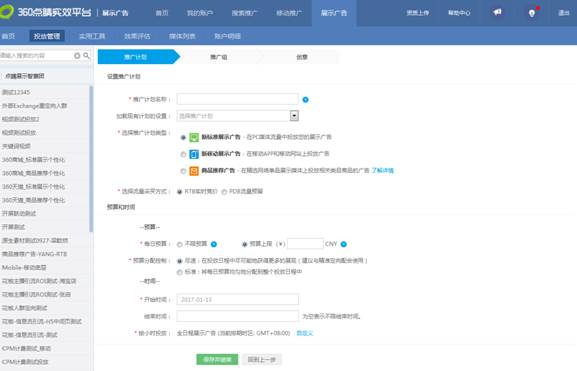Open sidebar item ending in 12345

16,92
